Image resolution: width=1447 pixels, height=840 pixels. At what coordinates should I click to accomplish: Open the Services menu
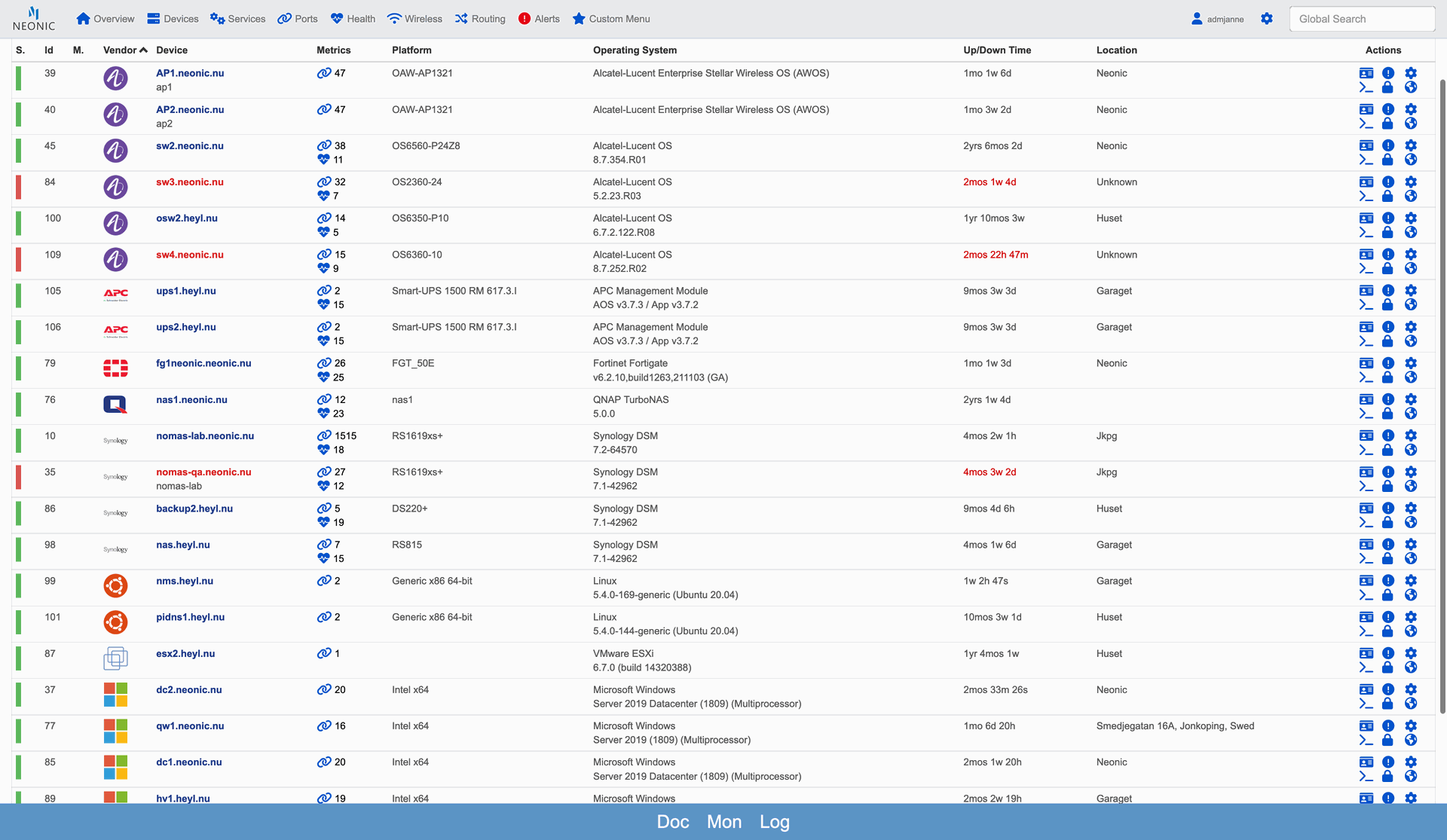click(x=237, y=19)
